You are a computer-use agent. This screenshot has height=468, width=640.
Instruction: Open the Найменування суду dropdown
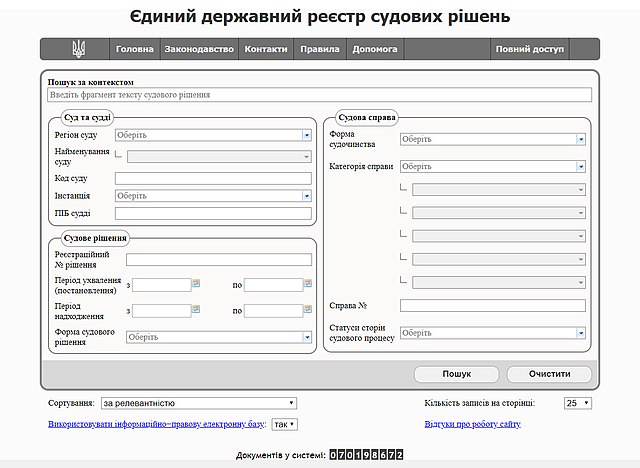(x=219, y=157)
